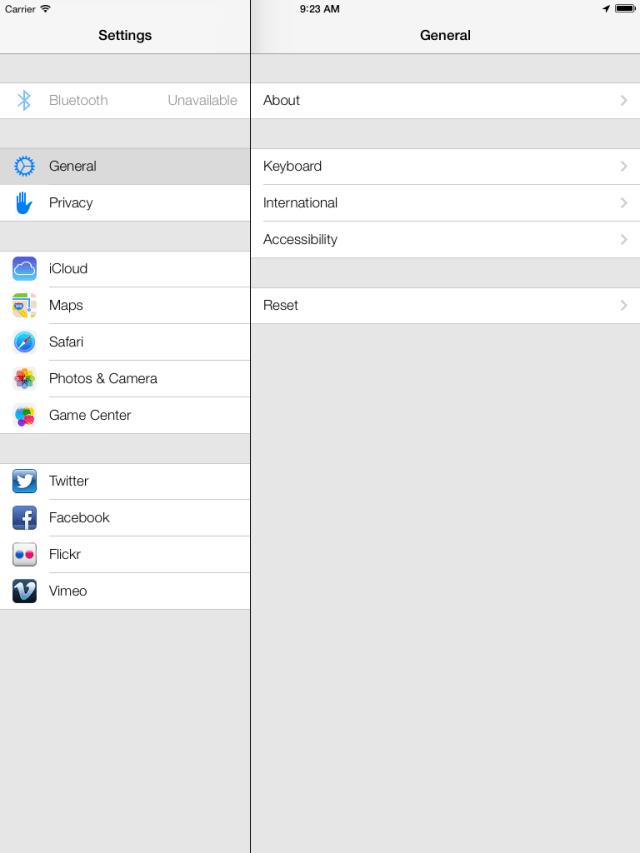Open the Vimeo icon entry
The height and width of the screenshot is (853, 640).
tap(24, 591)
